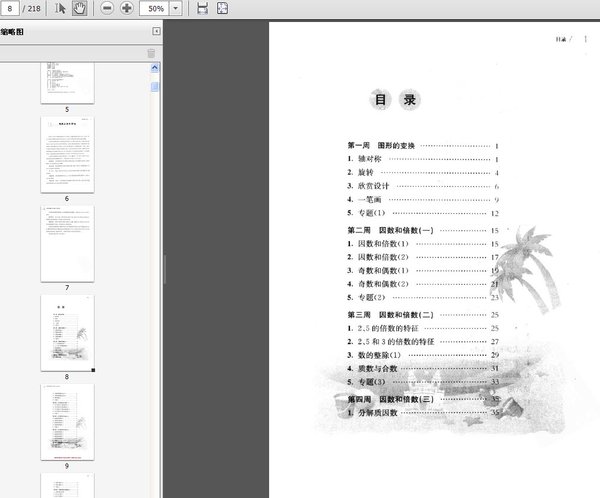The height and width of the screenshot is (498, 600).
Task: Zoom in with the plus button
Action: (x=127, y=8)
